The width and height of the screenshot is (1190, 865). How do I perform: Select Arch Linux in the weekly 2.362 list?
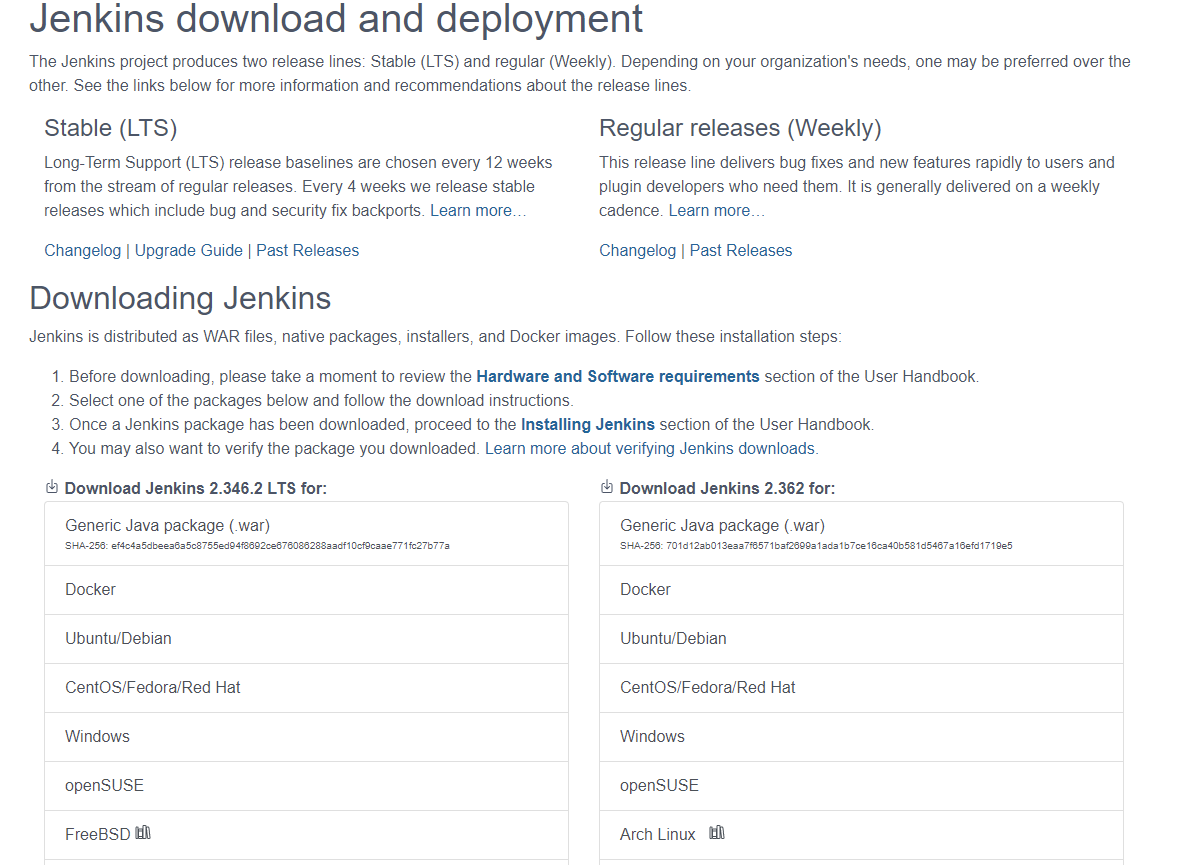click(x=861, y=835)
